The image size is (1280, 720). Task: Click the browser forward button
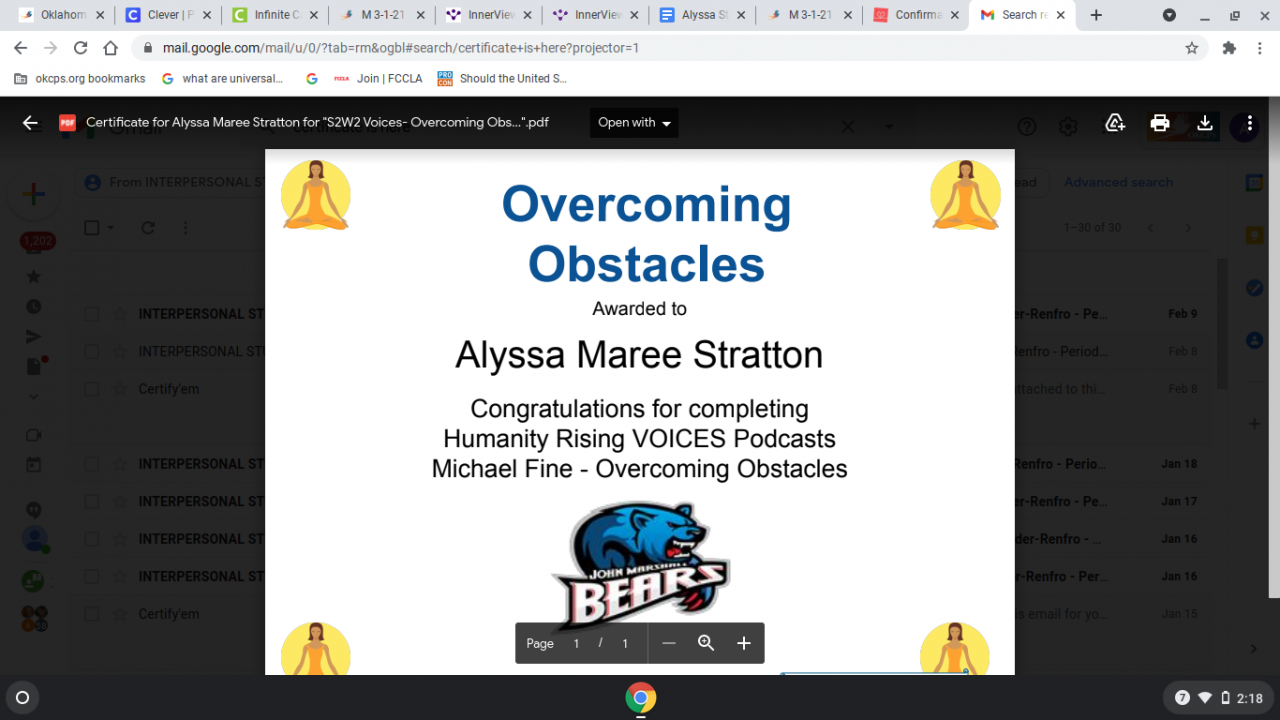pyautogui.click(x=52, y=48)
